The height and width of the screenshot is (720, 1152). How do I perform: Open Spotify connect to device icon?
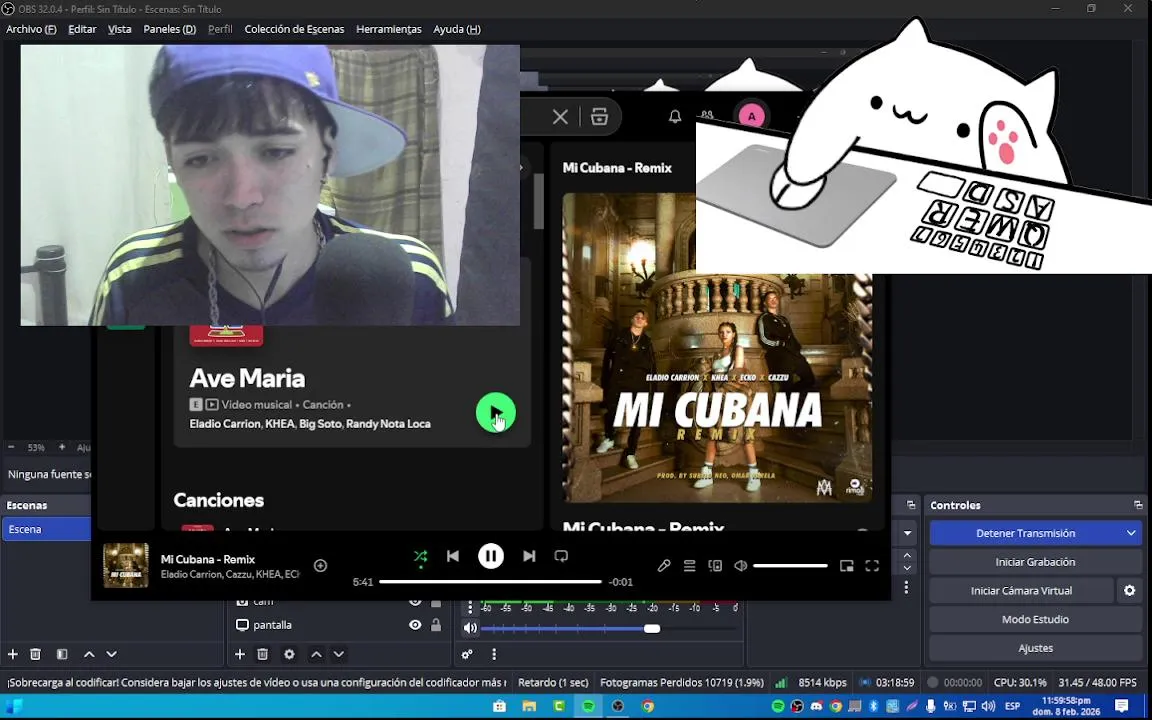[715, 566]
